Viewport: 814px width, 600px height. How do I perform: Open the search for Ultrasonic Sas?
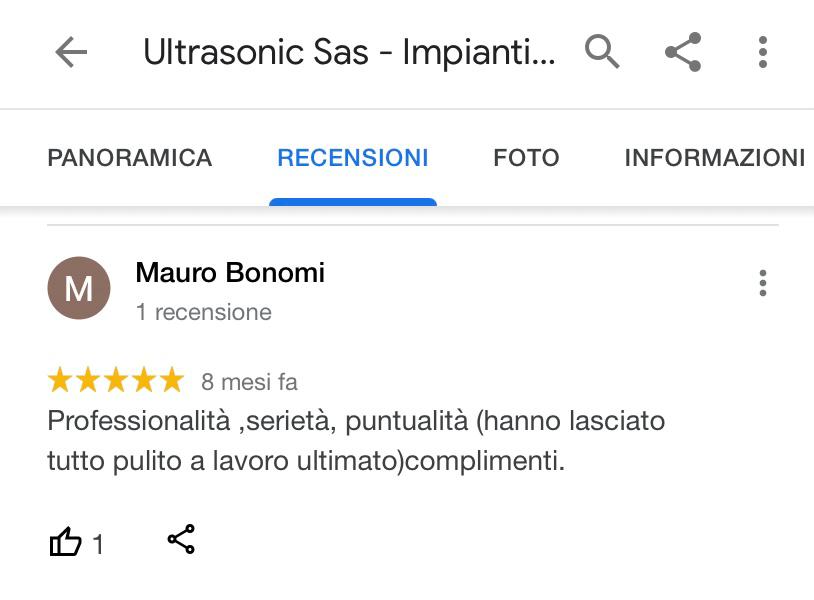603,51
